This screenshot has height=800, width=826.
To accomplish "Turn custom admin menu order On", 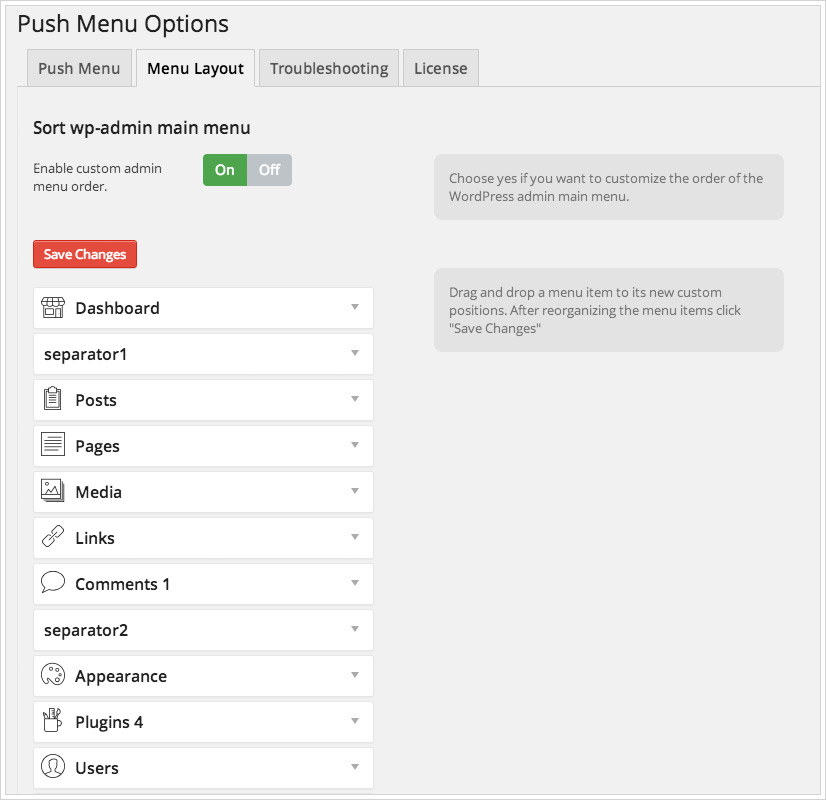I will click(x=225, y=170).
